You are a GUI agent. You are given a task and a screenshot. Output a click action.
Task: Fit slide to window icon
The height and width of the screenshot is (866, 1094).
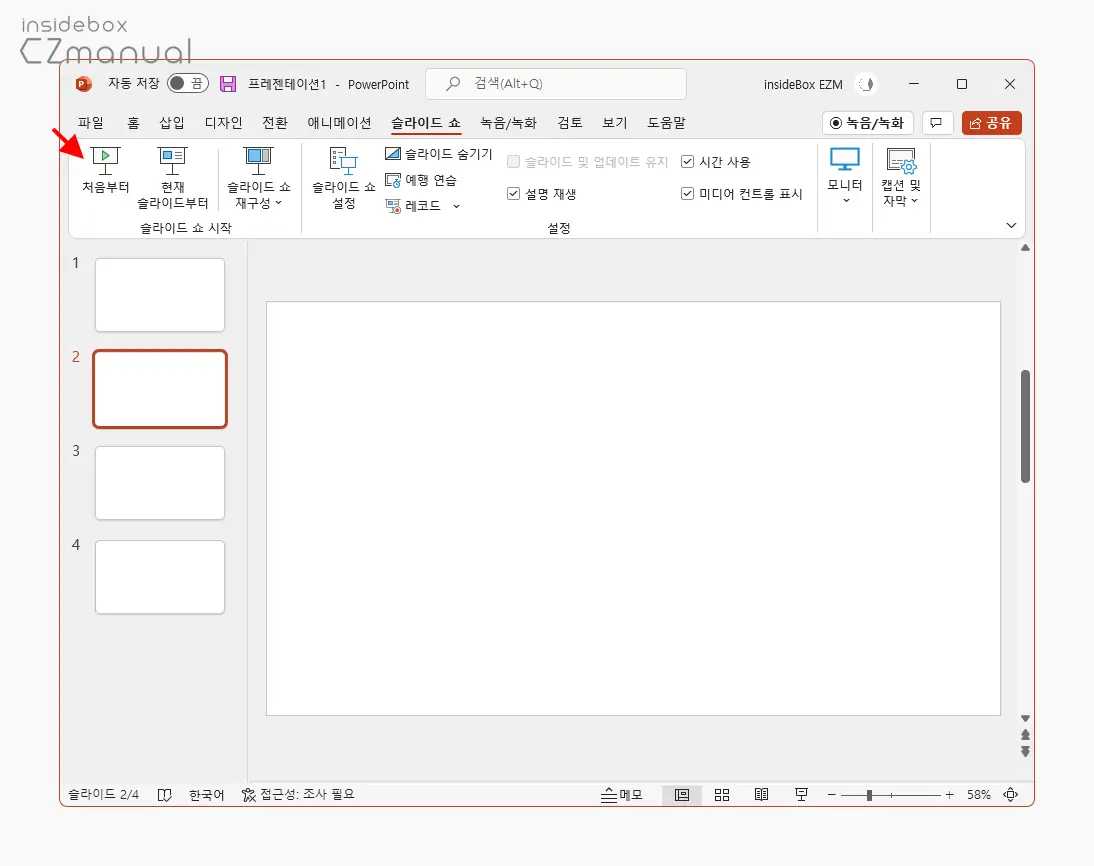[x=1010, y=795]
